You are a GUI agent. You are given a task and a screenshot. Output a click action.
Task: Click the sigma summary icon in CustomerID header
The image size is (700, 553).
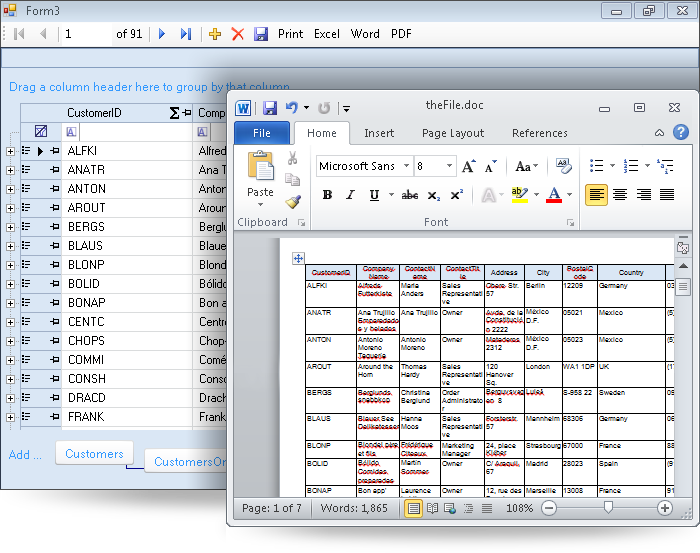(x=175, y=113)
